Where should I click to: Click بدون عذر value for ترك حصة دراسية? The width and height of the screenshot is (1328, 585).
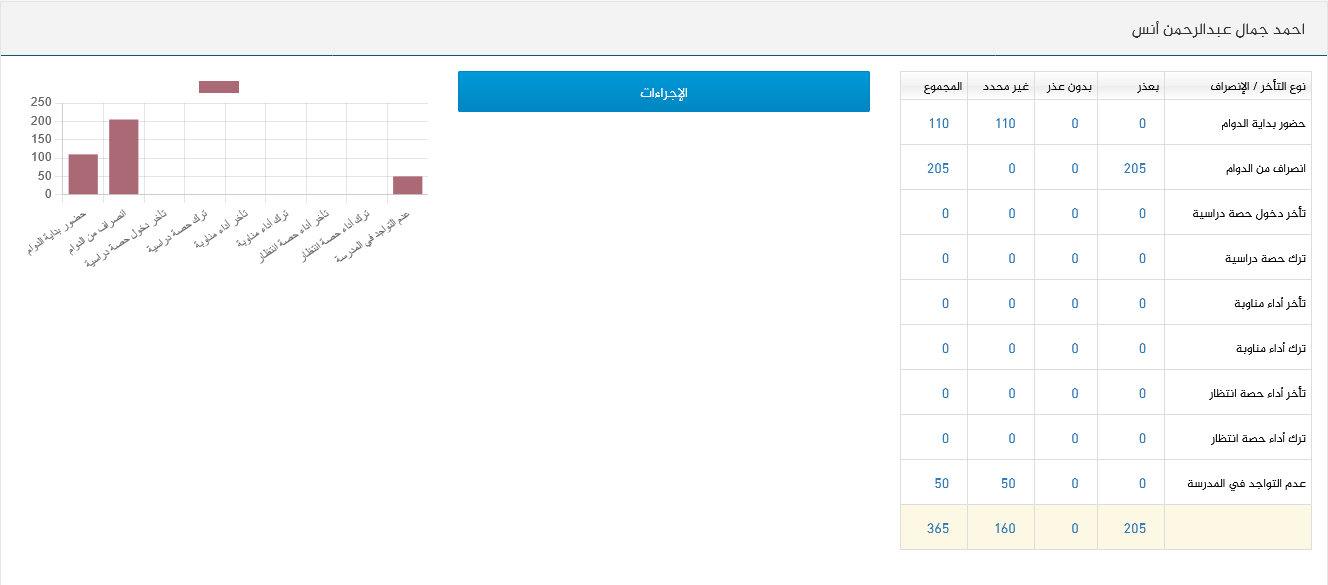click(1075, 259)
